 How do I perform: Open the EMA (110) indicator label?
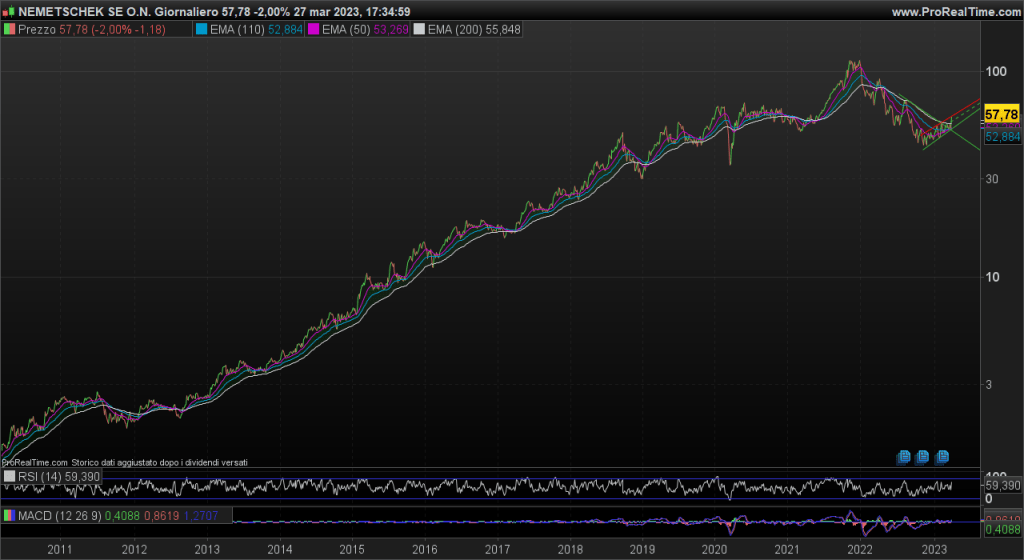pyautogui.click(x=250, y=30)
